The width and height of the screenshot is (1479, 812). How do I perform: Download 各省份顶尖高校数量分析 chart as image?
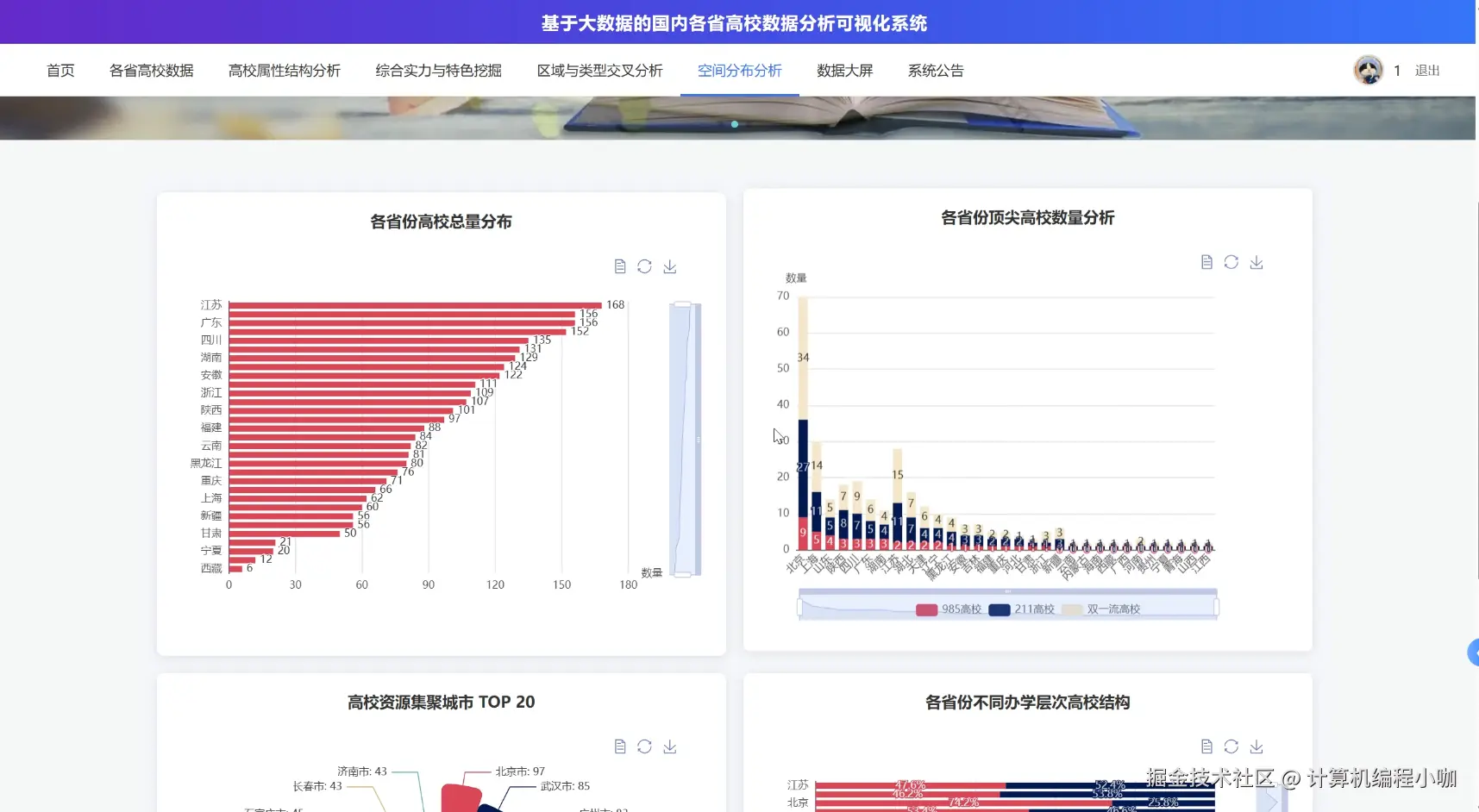coord(1257,261)
